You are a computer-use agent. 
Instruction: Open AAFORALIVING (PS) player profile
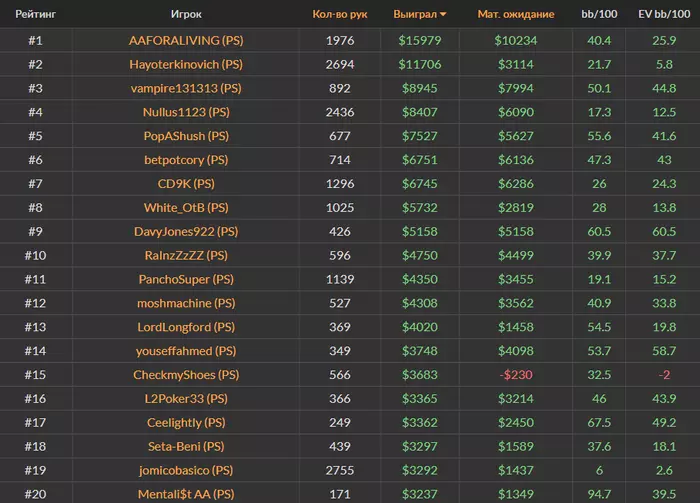point(186,41)
